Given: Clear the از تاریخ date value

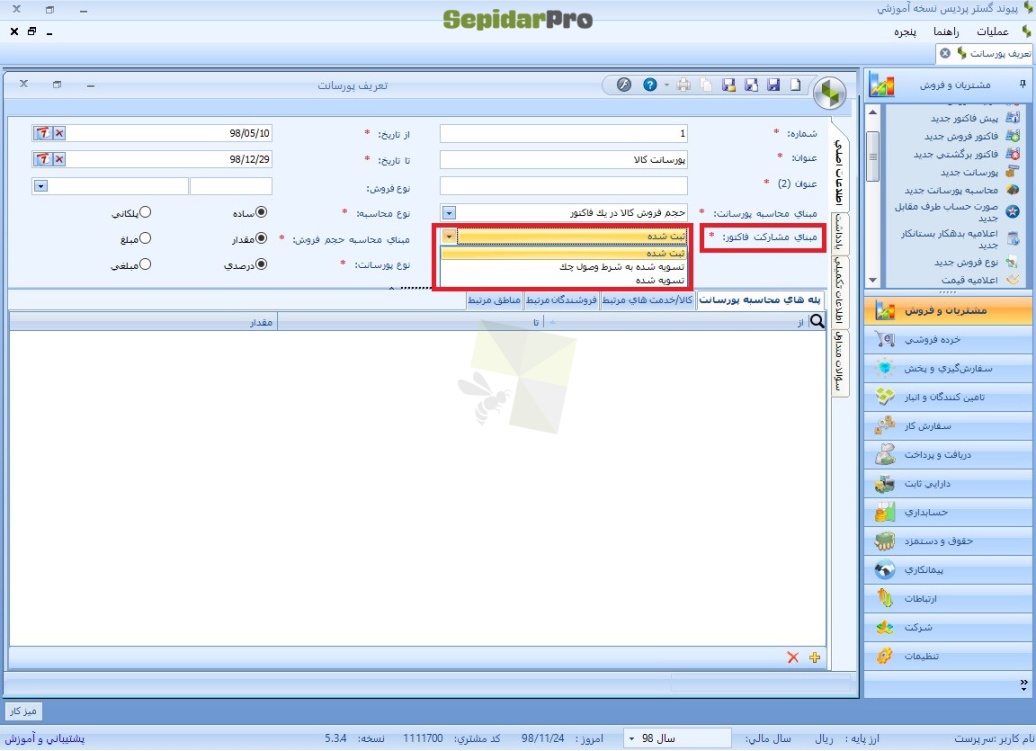Looking at the screenshot, I should coord(59,133).
